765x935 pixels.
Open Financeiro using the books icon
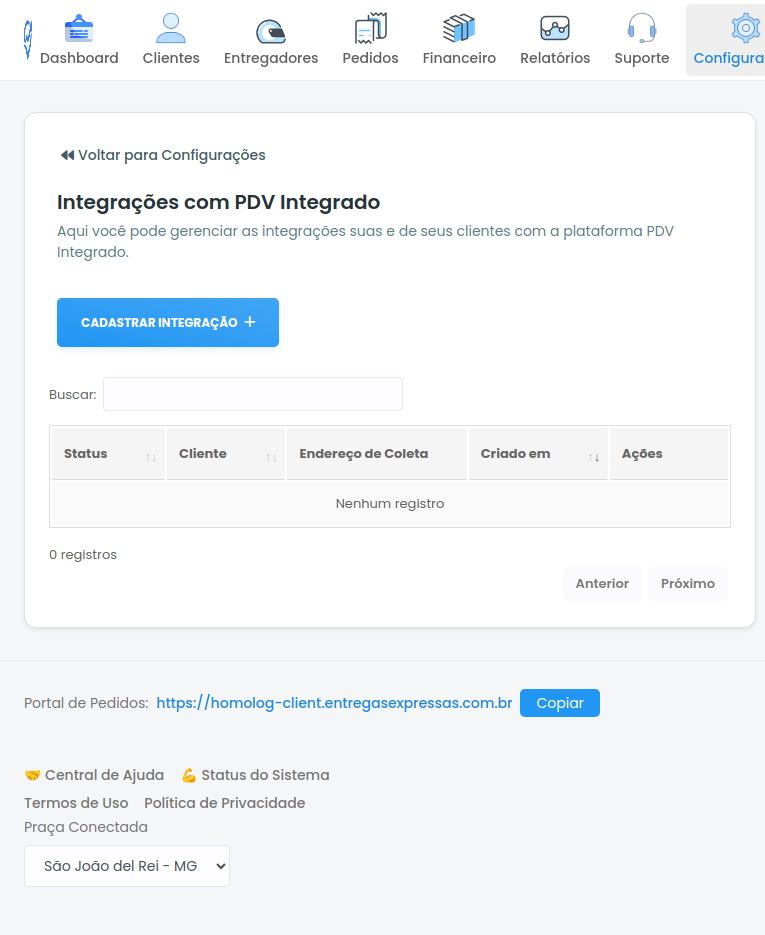pos(459,27)
